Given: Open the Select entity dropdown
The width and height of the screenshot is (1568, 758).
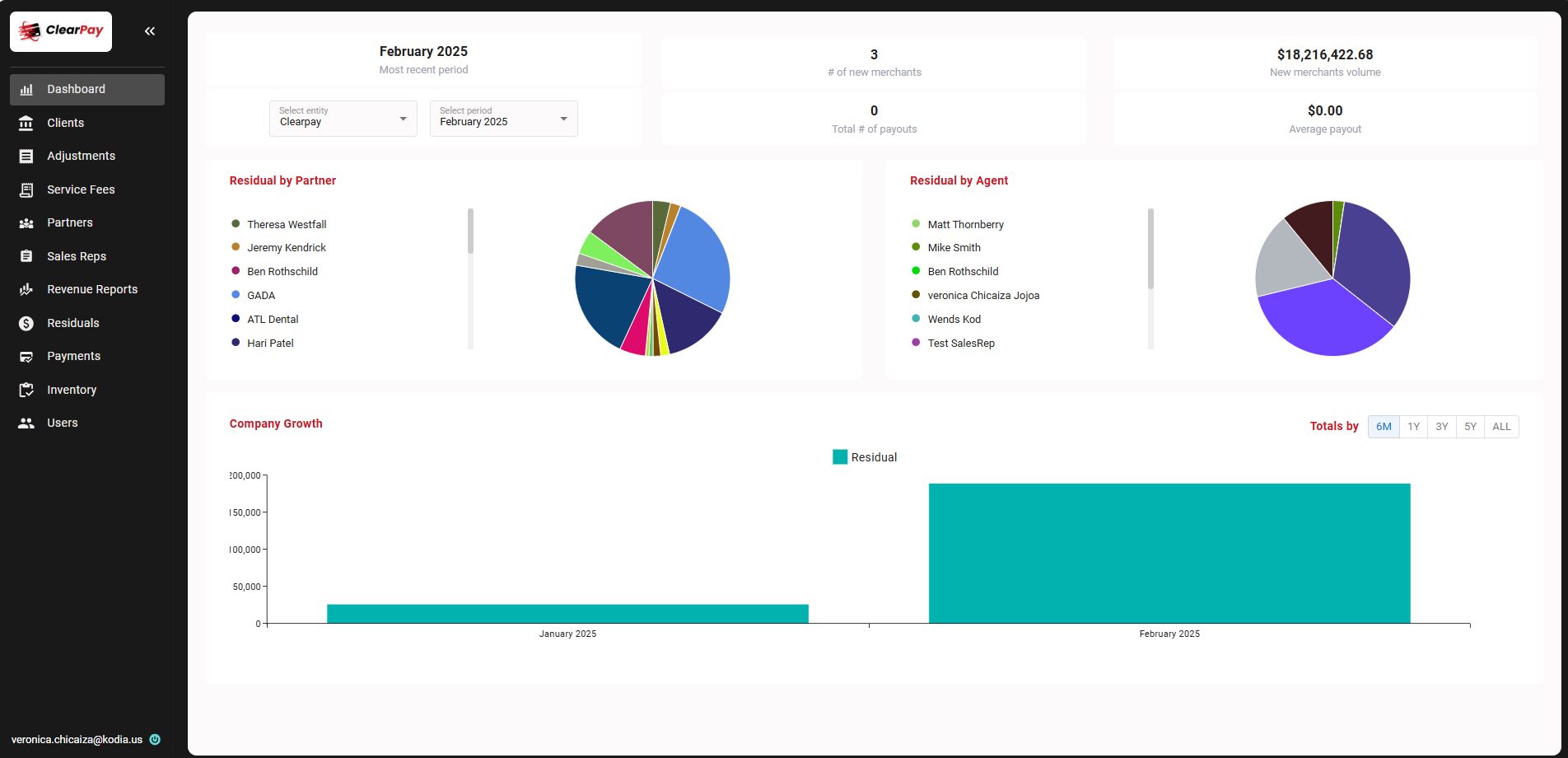Looking at the screenshot, I should click(343, 119).
